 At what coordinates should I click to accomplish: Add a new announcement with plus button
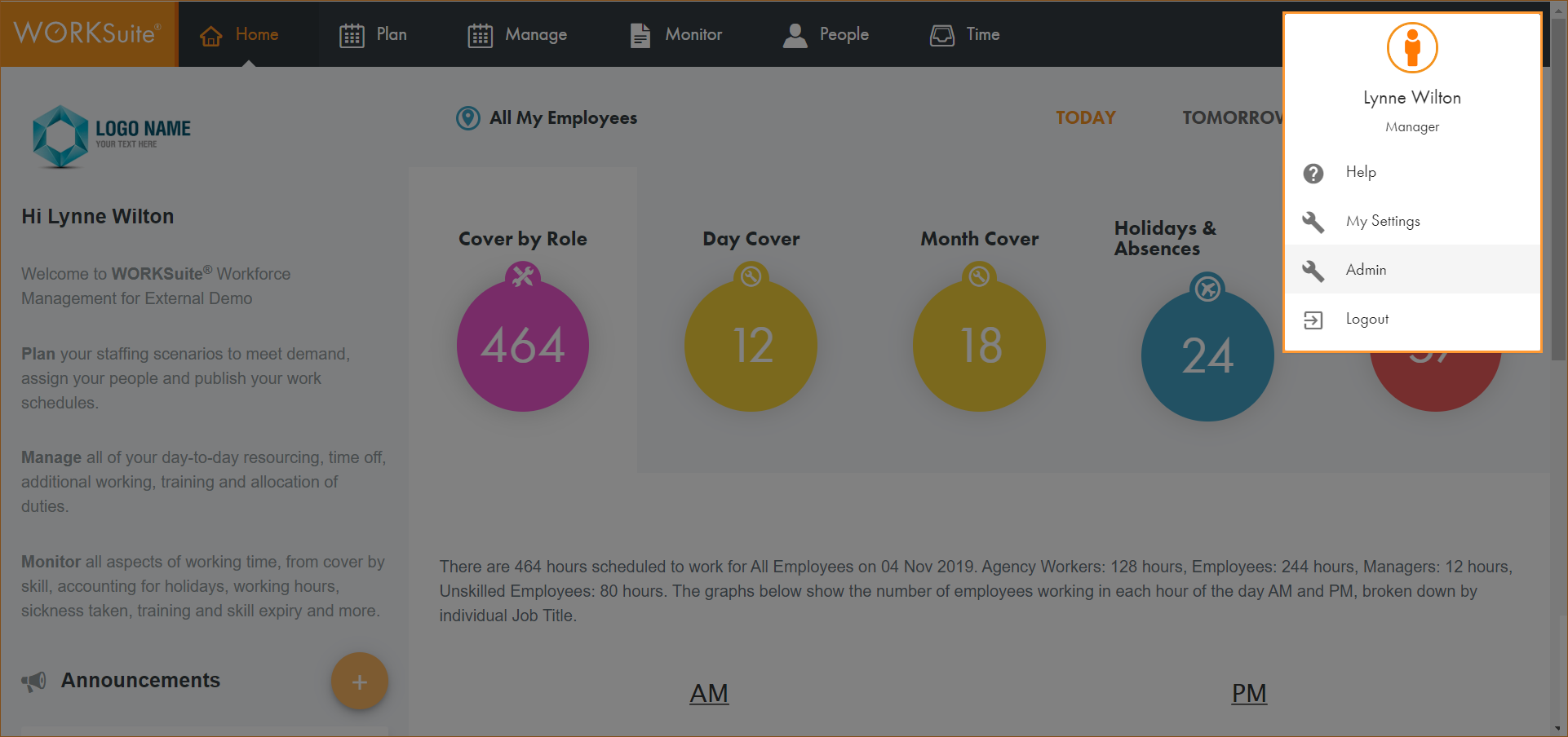pyautogui.click(x=359, y=682)
